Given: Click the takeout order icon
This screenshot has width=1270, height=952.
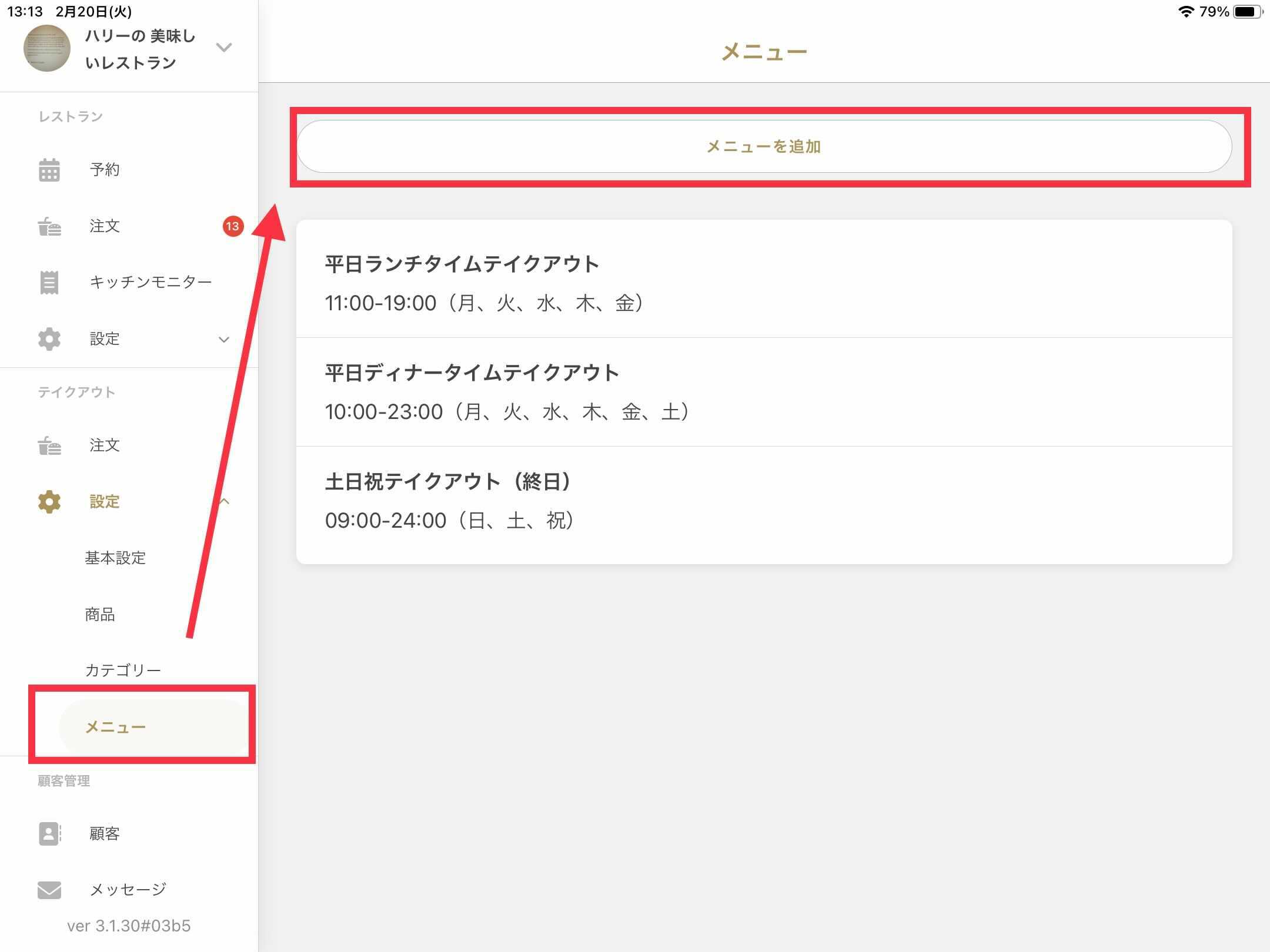Looking at the screenshot, I should (49, 445).
